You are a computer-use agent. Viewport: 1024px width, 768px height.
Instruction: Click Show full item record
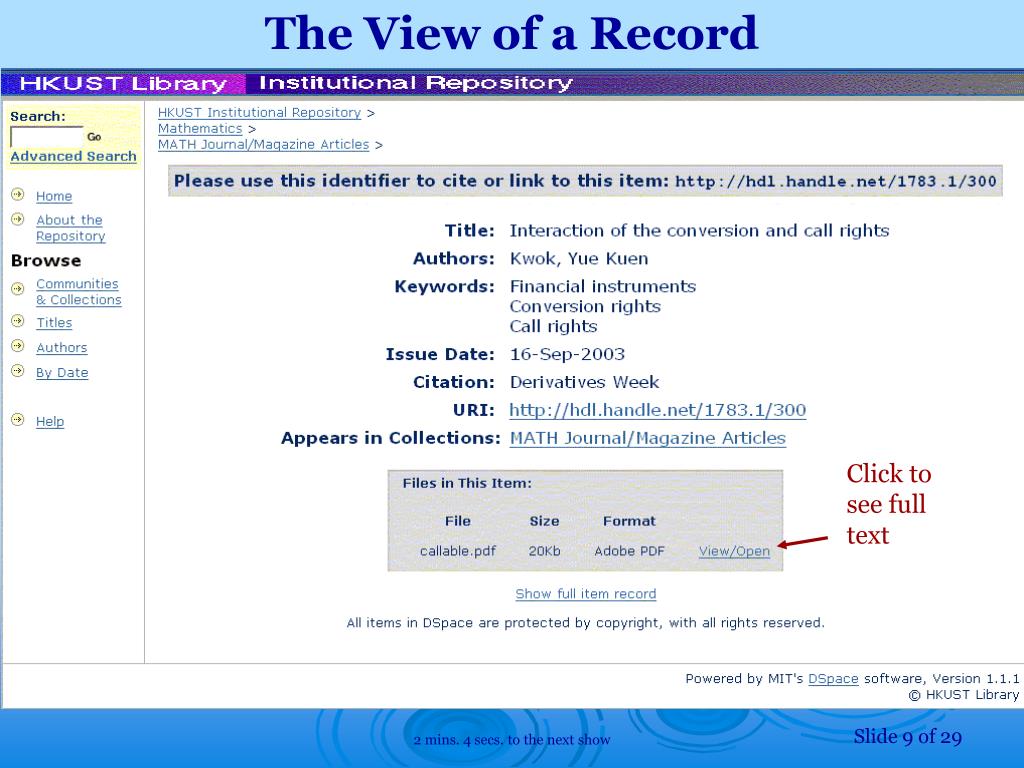click(586, 594)
